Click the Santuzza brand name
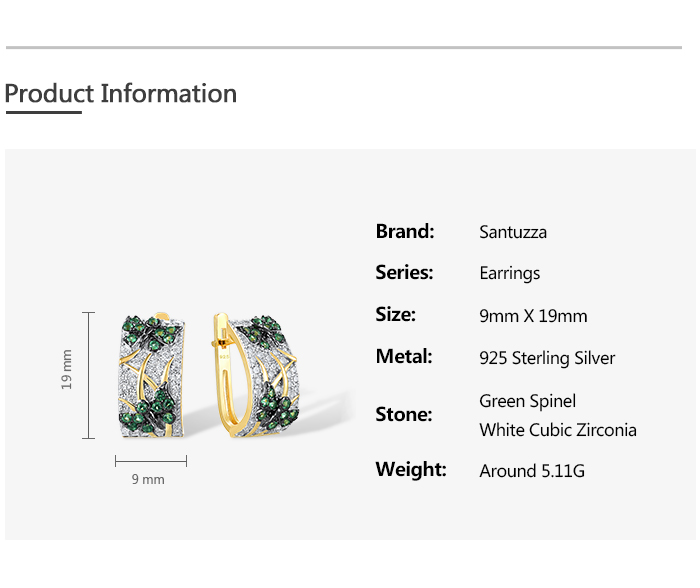Viewport: 700px width, 588px height. tap(513, 233)
